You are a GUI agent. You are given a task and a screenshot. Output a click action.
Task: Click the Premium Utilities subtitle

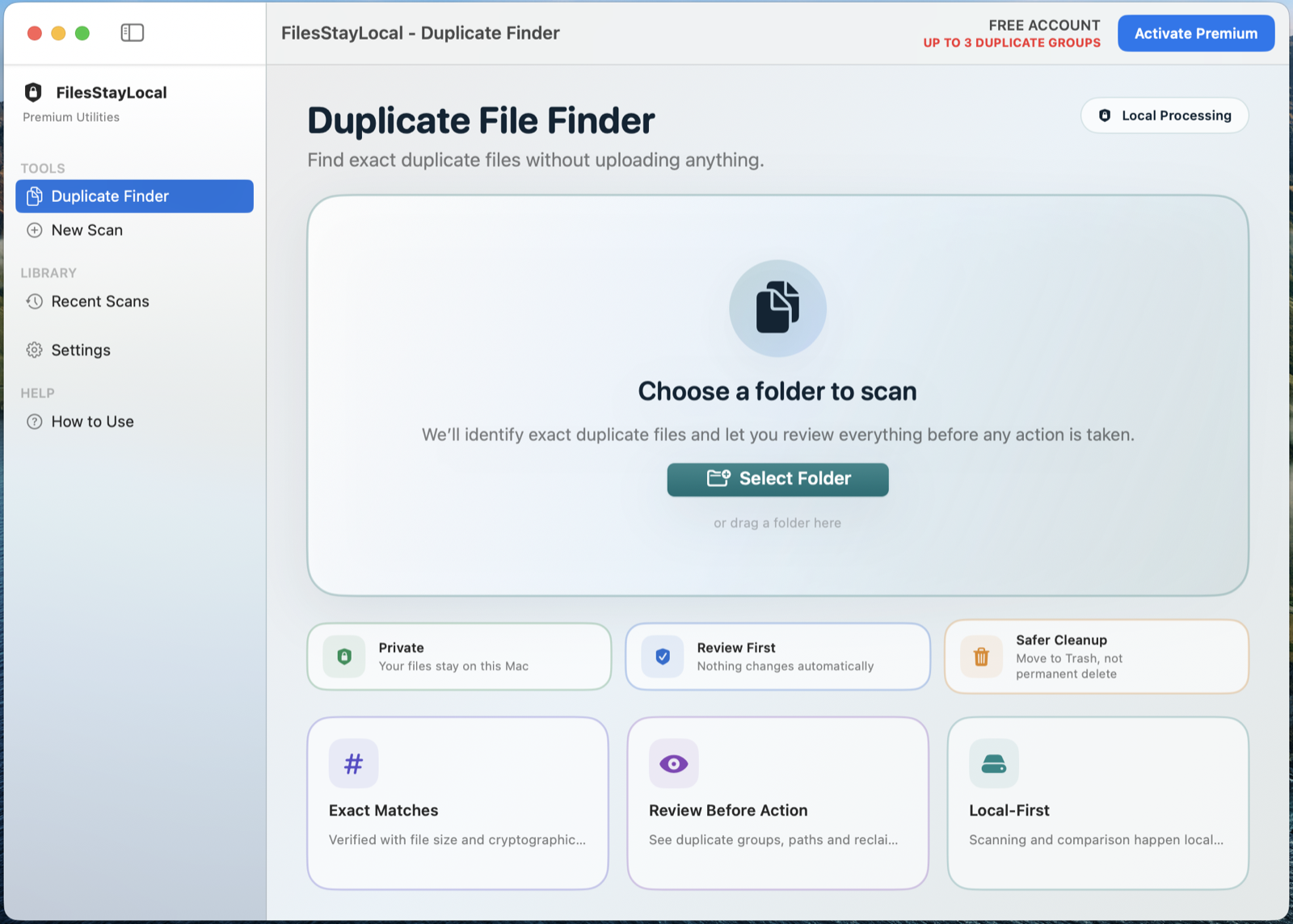[x=71, y=117]
